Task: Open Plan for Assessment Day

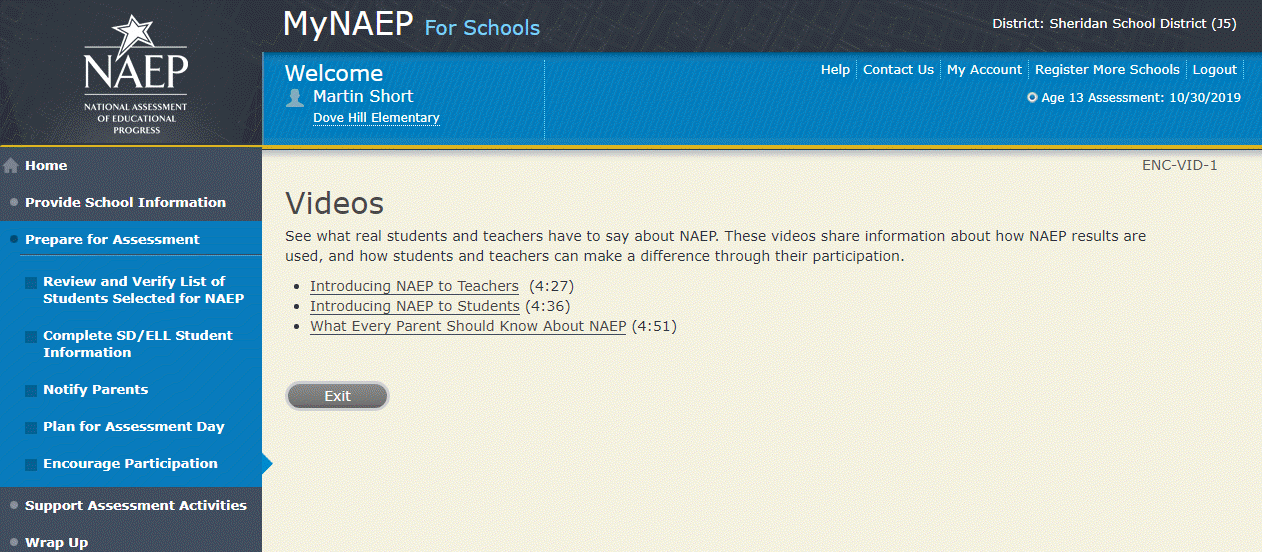Action: [x=134, y=427]
